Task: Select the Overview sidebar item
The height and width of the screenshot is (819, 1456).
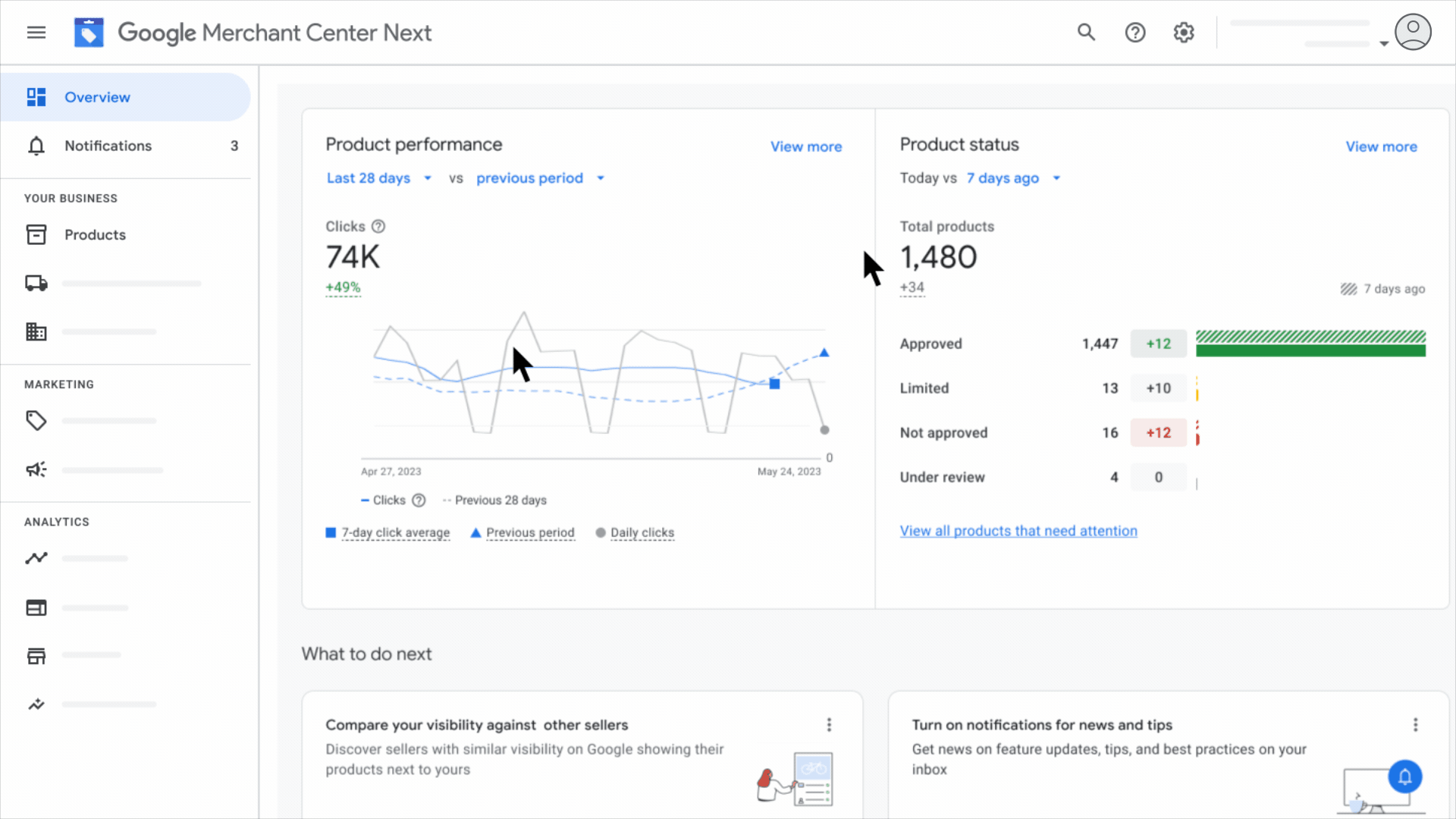Action: [125, 97]
